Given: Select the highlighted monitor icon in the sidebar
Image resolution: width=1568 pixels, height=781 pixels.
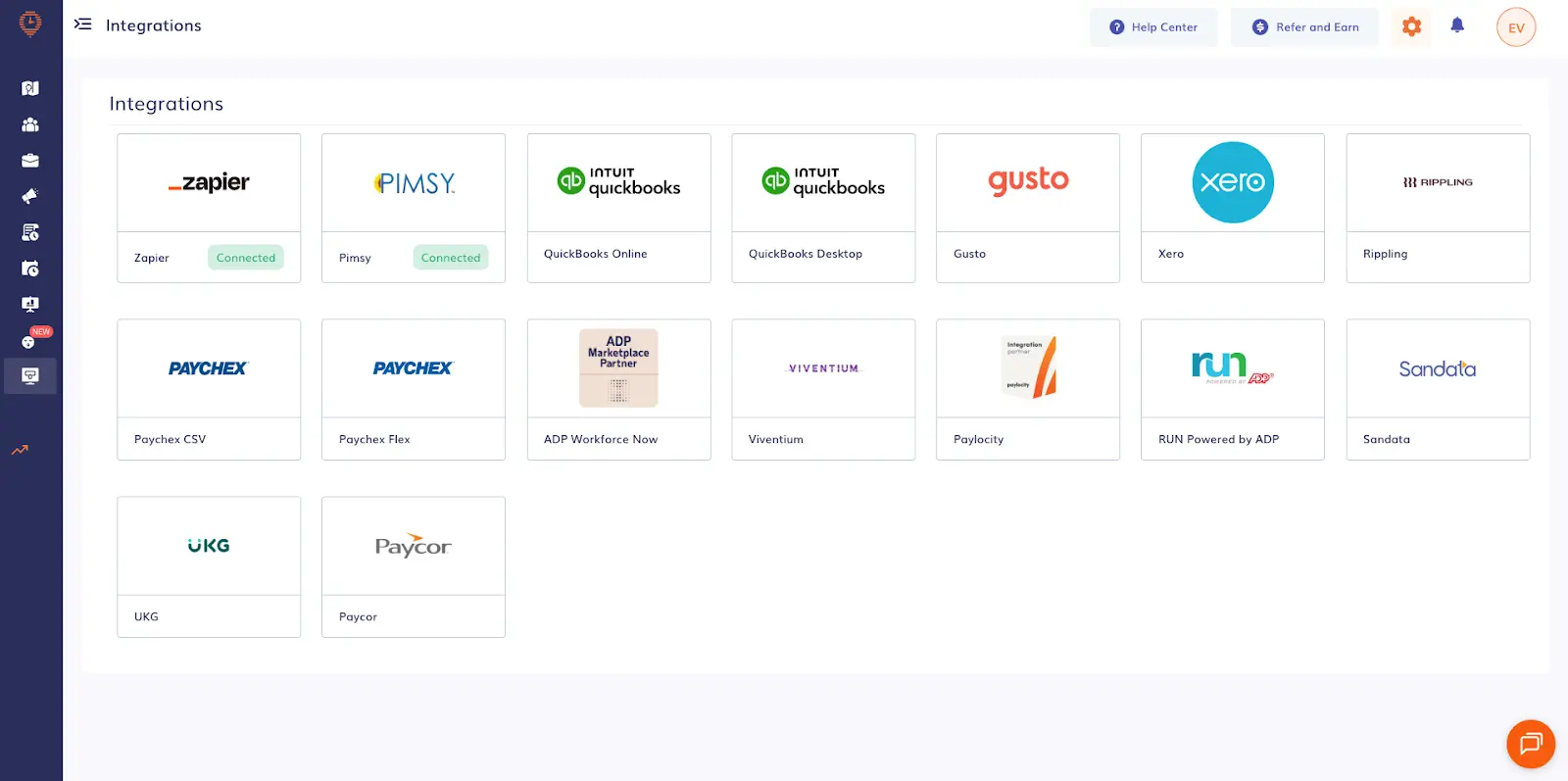Looking at the screenshot, I should 30,376.
